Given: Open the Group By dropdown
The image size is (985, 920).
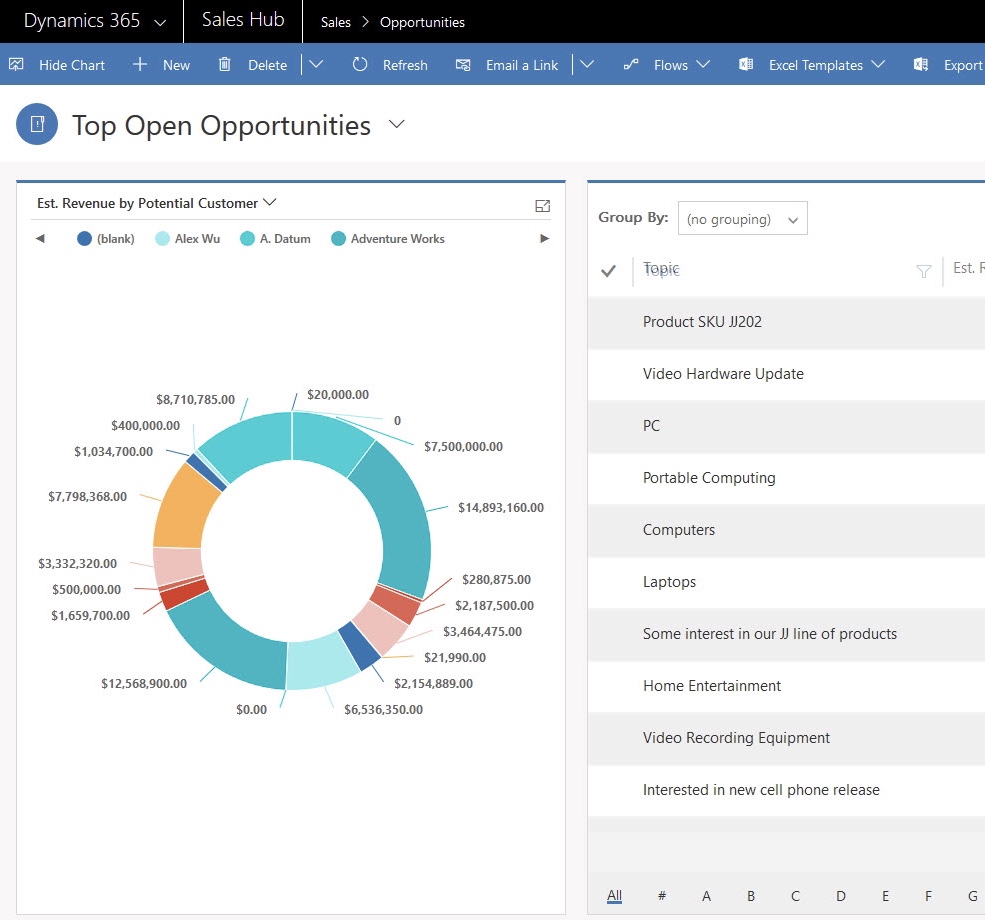Looking at the screenshot, I should pyautogui.click(x=742, y=219).
